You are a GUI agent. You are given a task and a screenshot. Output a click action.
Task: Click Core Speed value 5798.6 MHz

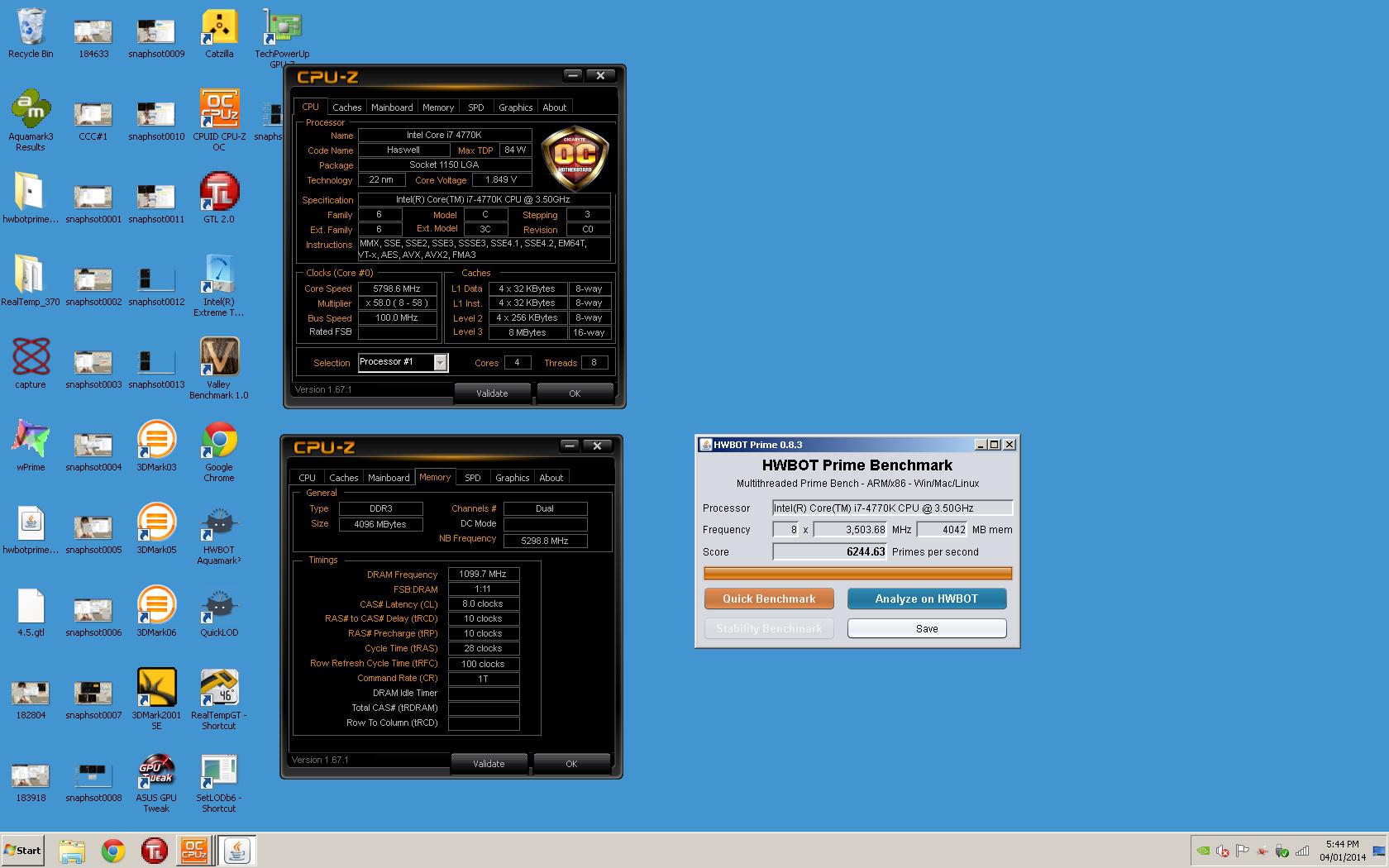397,289
